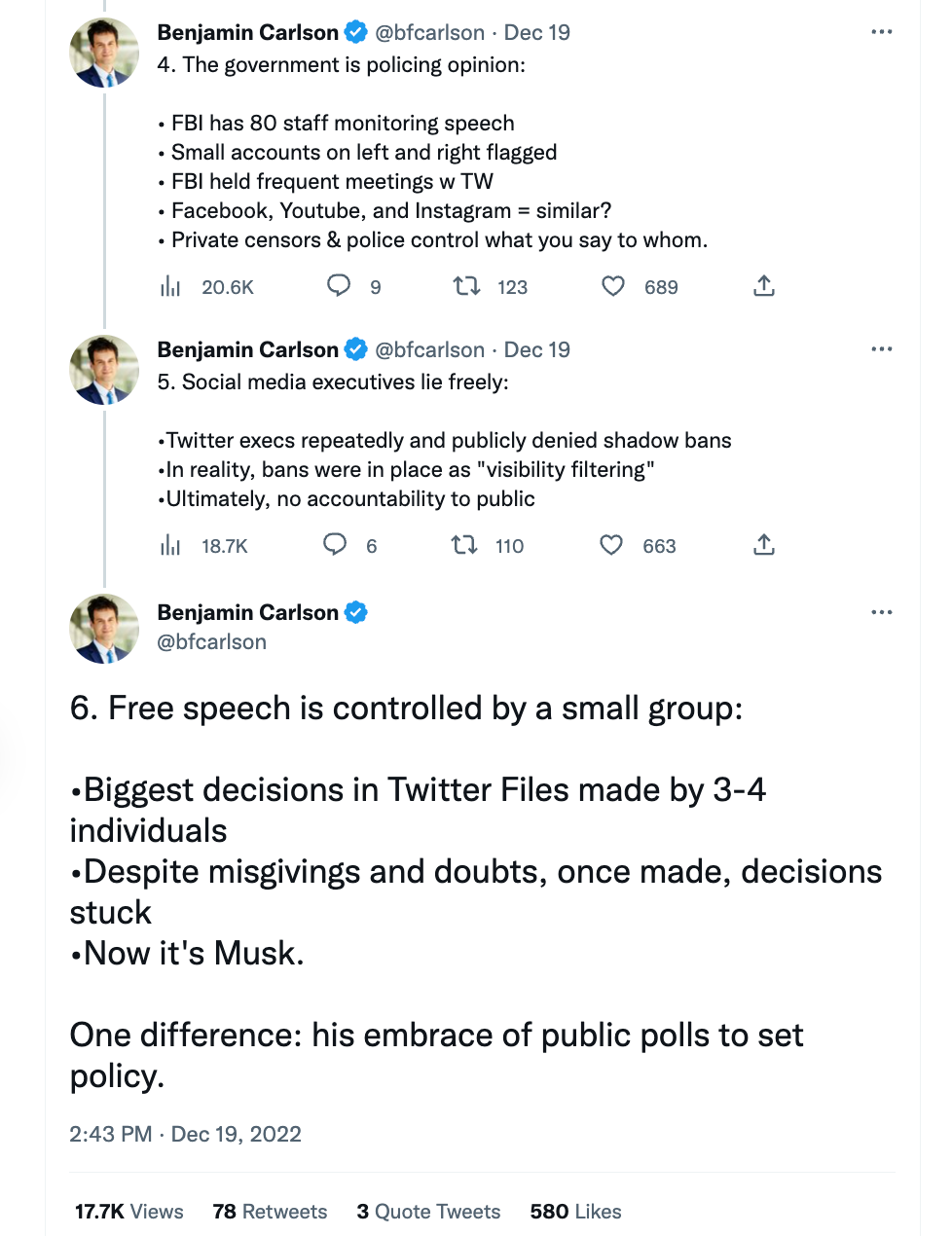This screenshot has width=952, height=1236.
Task: Open Benjamin Carlson's avatar on main tweet
Action: click(x=104, y=629)
